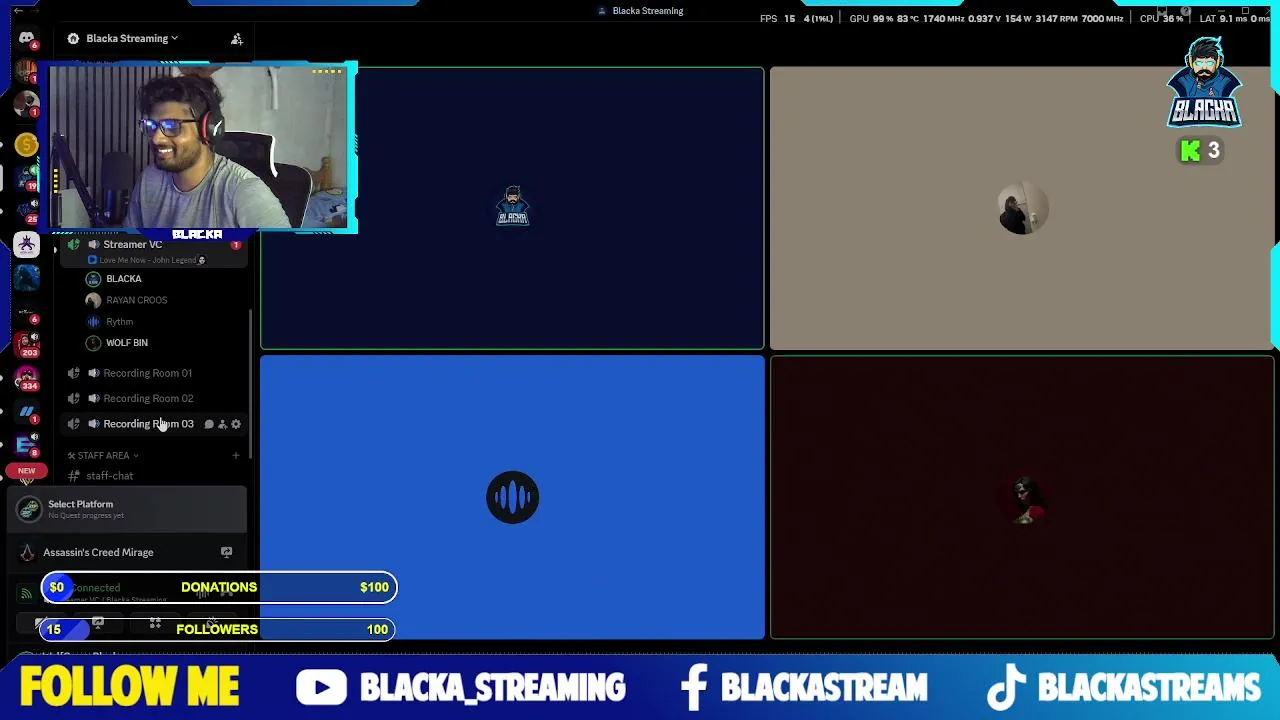Image resolution: width=1280 pixels, height=720 pixels.
Task: Select the Blacka avatar video tile
Action: [x=512, y=208]
